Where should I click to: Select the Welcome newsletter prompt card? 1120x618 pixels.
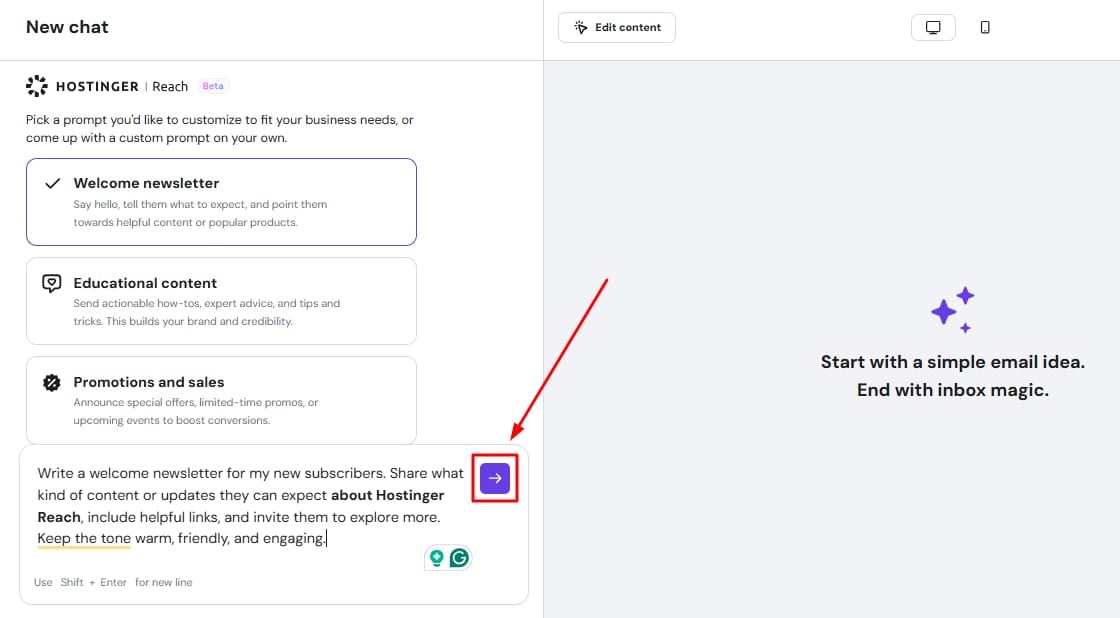221,202
